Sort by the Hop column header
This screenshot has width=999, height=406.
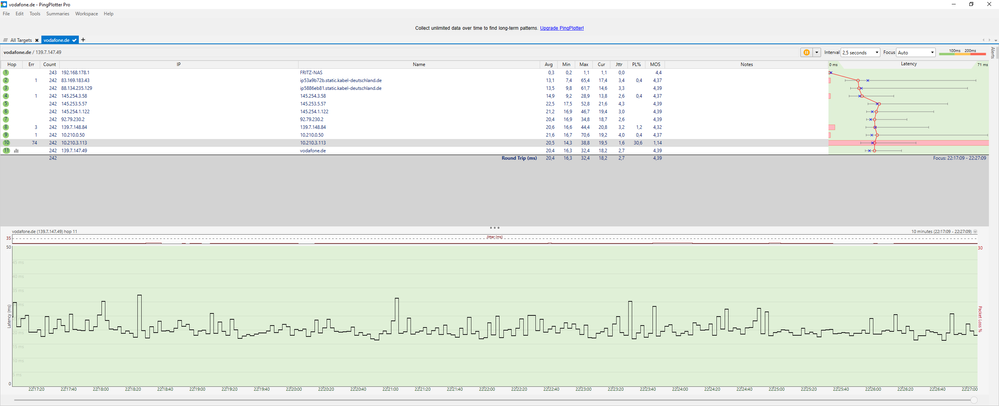tap(12, 64)
